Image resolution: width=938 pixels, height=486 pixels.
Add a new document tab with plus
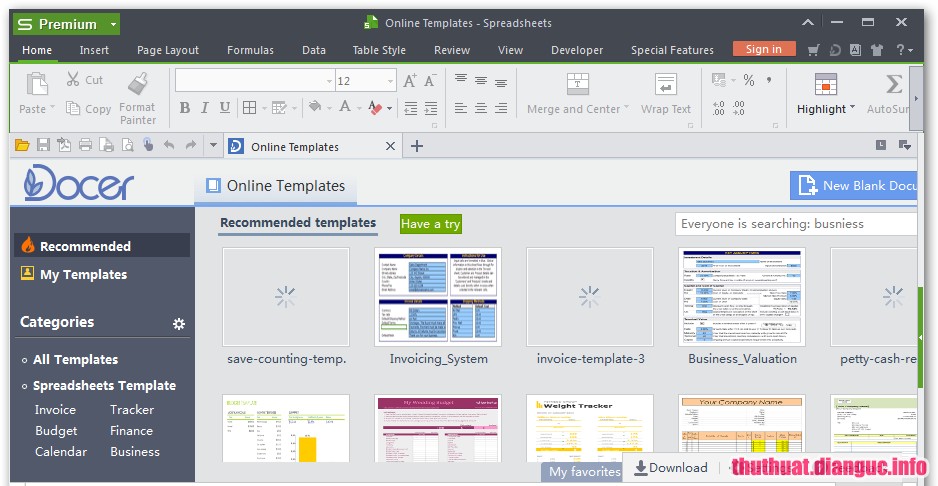point(417,146)
